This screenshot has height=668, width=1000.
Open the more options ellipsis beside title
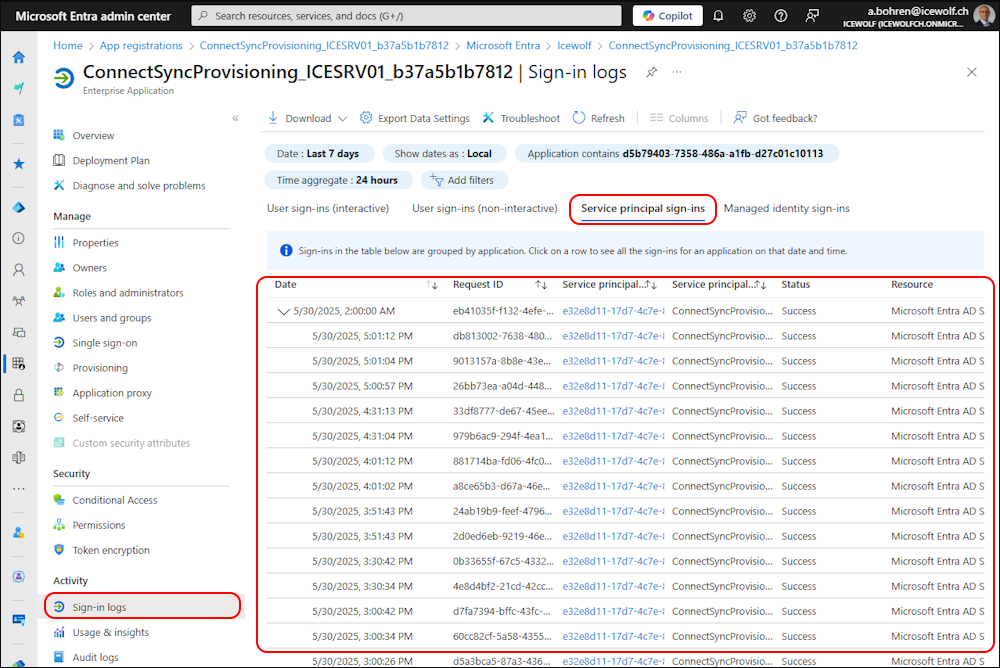(677, 72)
